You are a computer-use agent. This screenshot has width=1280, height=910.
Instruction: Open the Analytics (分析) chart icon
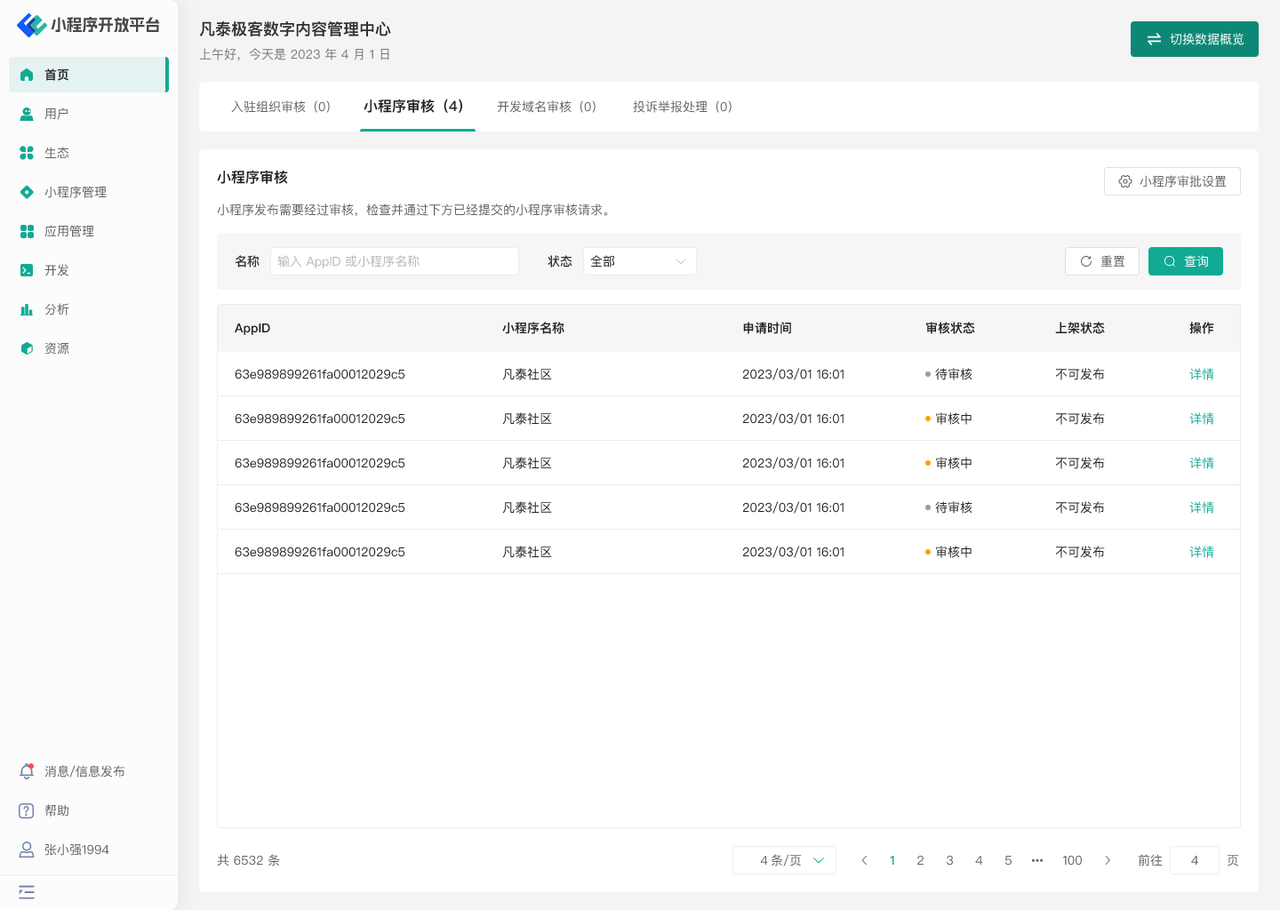tap(27, 309)
